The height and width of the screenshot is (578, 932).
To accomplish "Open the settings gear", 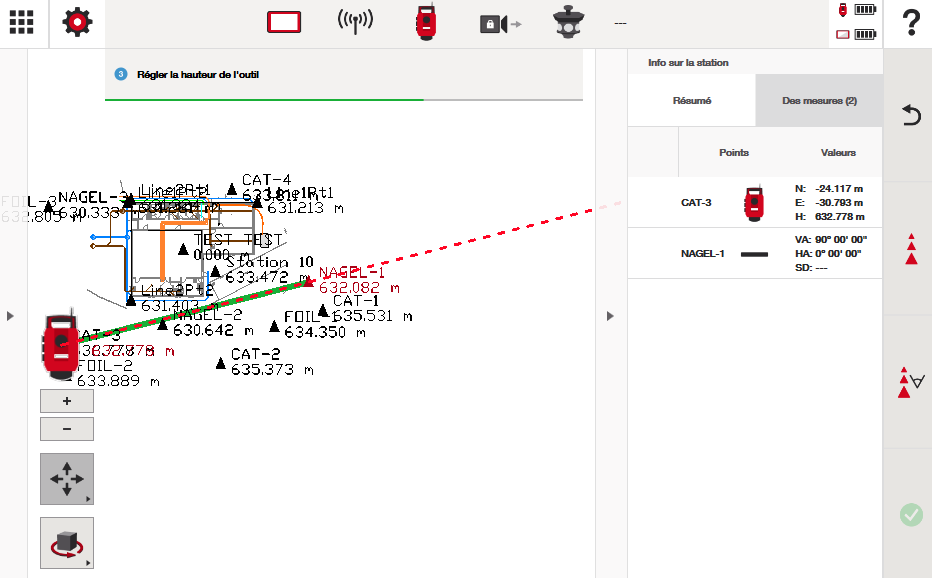I will [x=77, y=23].
